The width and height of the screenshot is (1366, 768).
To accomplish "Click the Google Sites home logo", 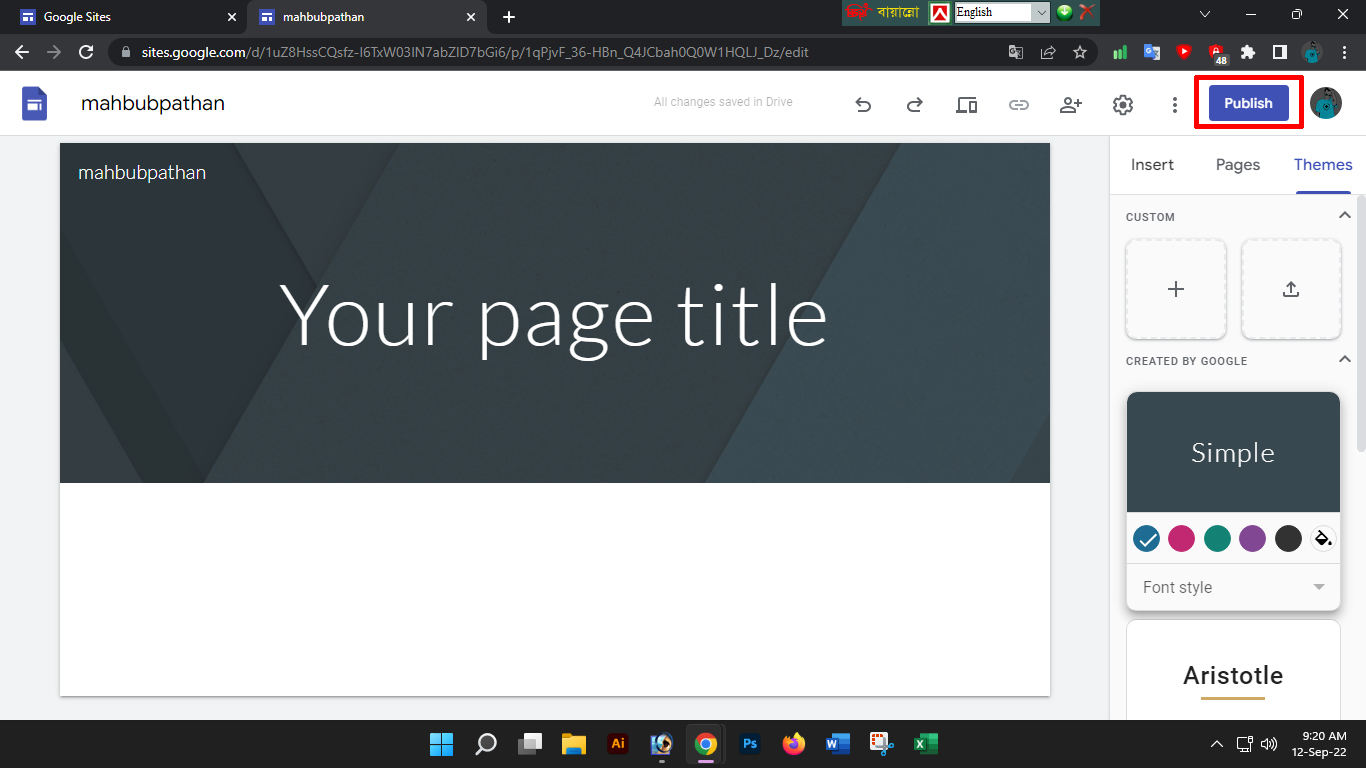I will click(35, 103).
